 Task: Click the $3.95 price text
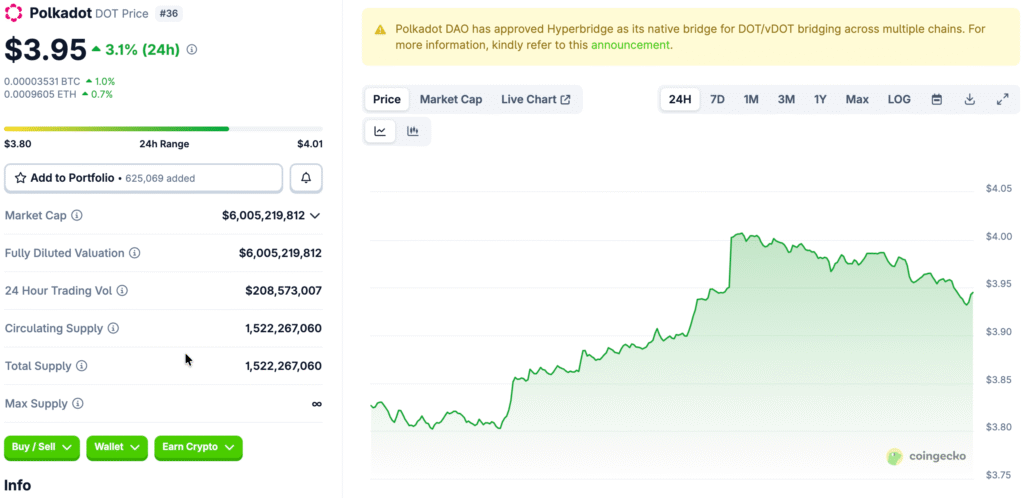pos(46,50)
